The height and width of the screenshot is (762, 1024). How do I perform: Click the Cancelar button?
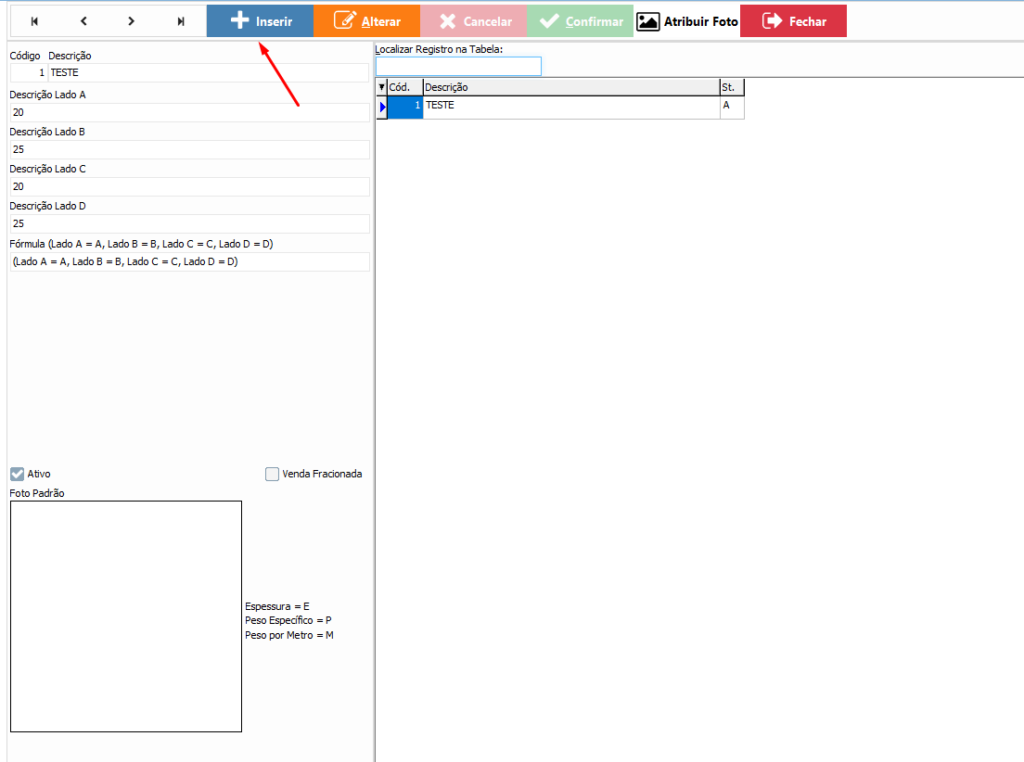point(474,21)
